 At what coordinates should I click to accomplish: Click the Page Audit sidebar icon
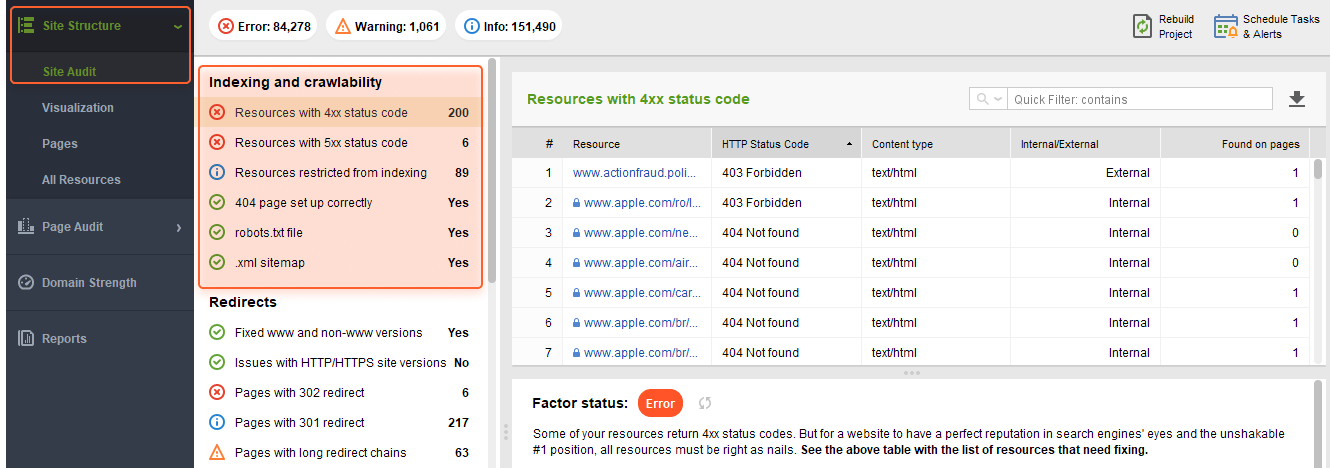[26, 227]
